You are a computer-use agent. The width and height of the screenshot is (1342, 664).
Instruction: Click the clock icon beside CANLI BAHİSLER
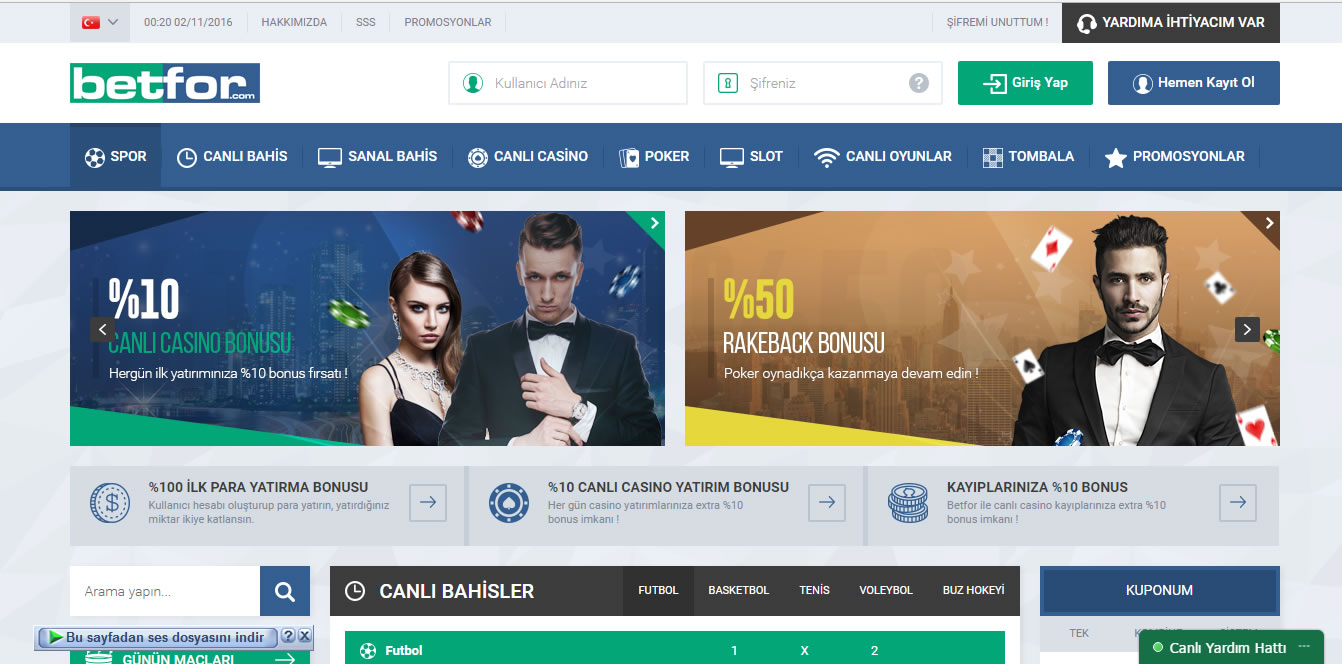click(355, 591)
